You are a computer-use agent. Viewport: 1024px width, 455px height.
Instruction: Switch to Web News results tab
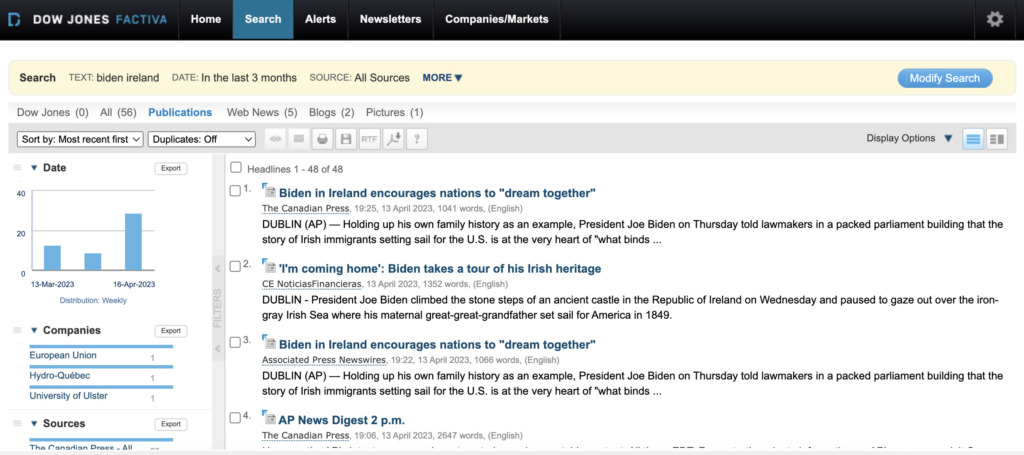click(x=262, y=112)
